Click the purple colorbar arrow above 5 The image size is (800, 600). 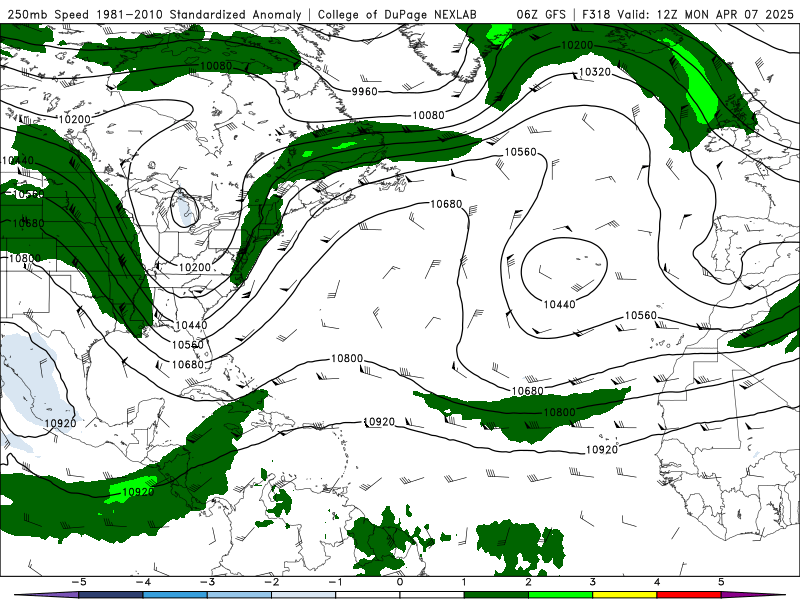(x=753, y=595)
